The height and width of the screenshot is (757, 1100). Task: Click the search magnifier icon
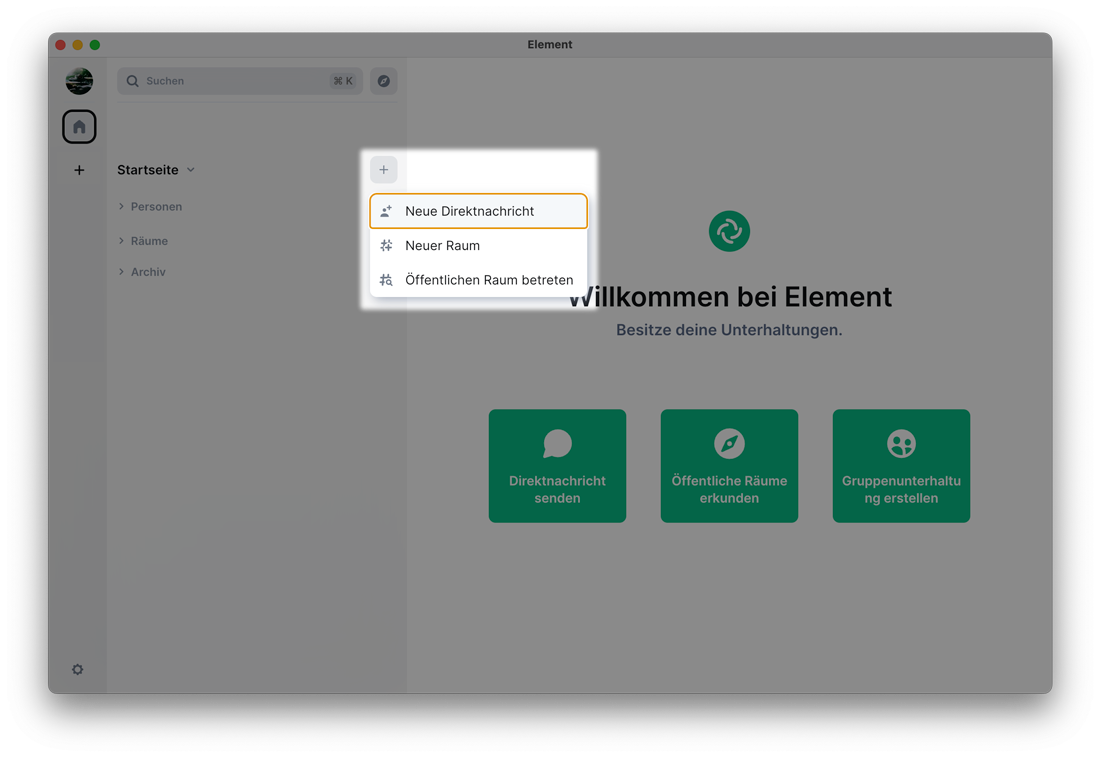(x=133, y=81)
